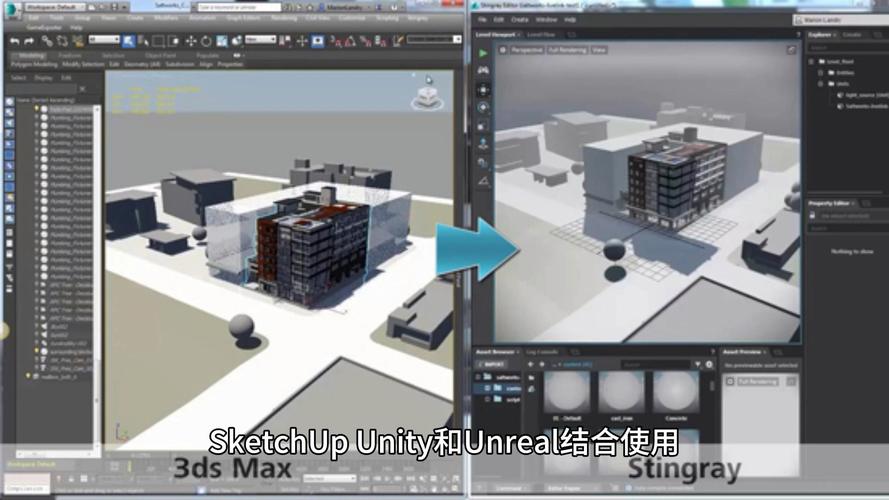Clear the Scene Explorer search filter
This screenshot has width=889, height=500.
click(x=82, y=89)
